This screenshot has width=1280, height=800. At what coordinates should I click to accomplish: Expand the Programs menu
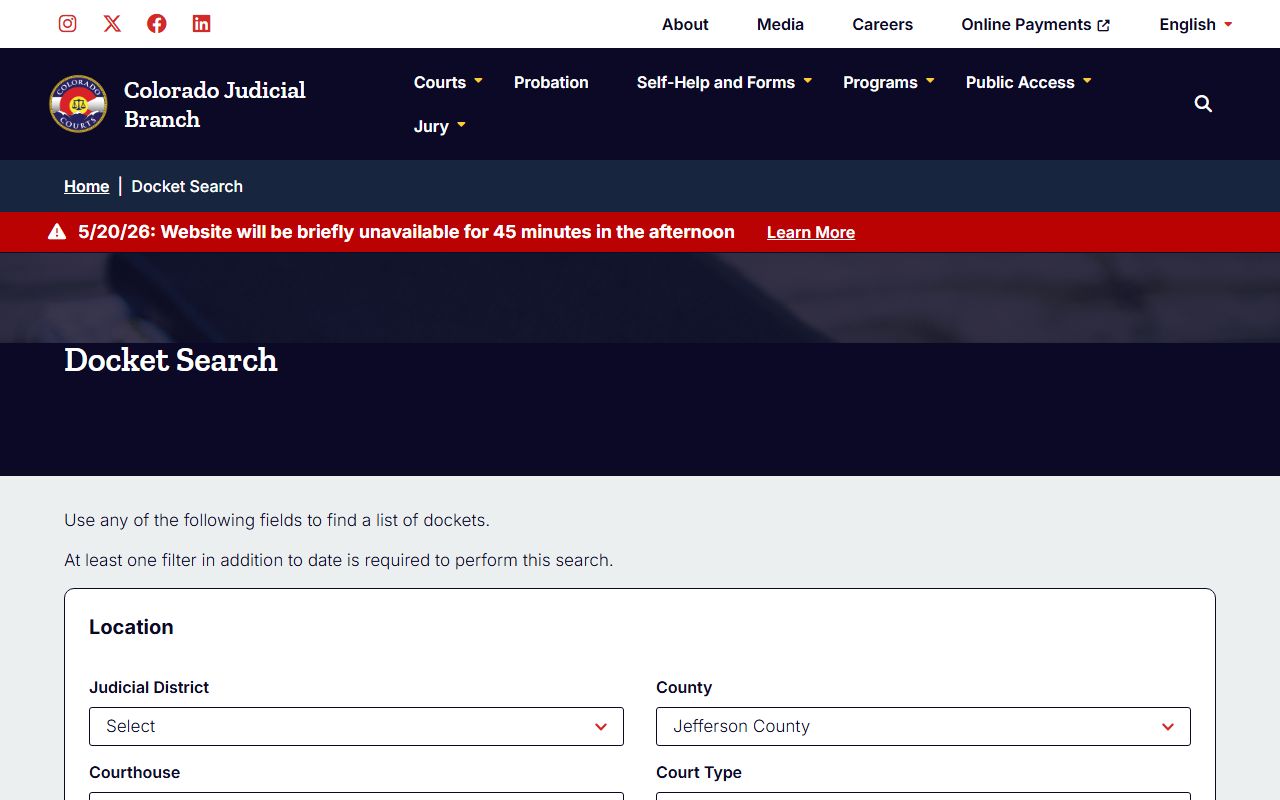click(889, 82)
